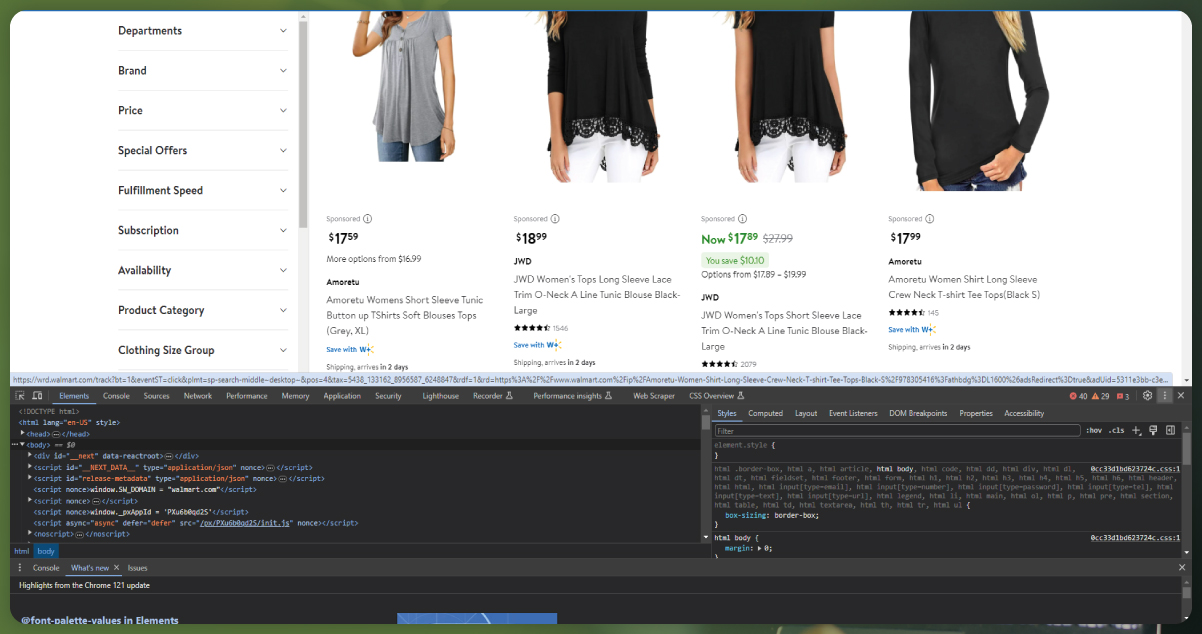The height and width of the screenshot is (634, 1202).
Task: Expand the Brand filter
Action: [x=203, y=71]
